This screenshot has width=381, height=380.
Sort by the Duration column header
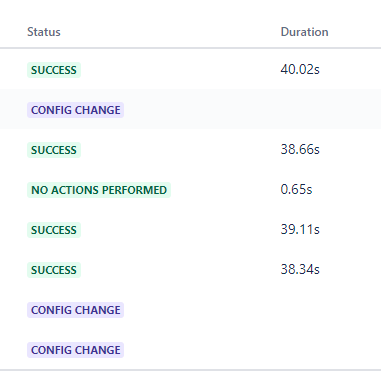[x=304, y=32]
